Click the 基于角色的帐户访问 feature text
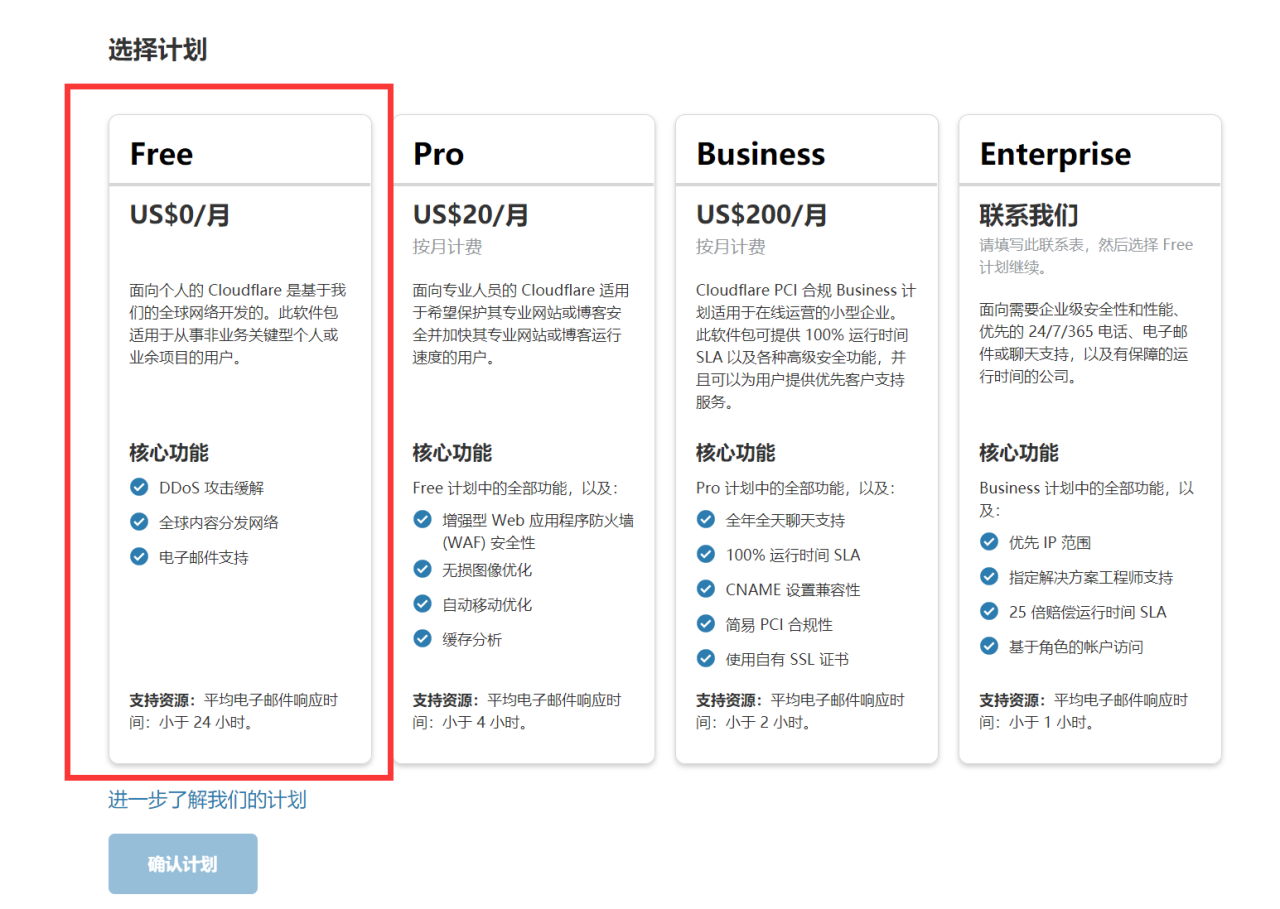 pos(1076,647)
